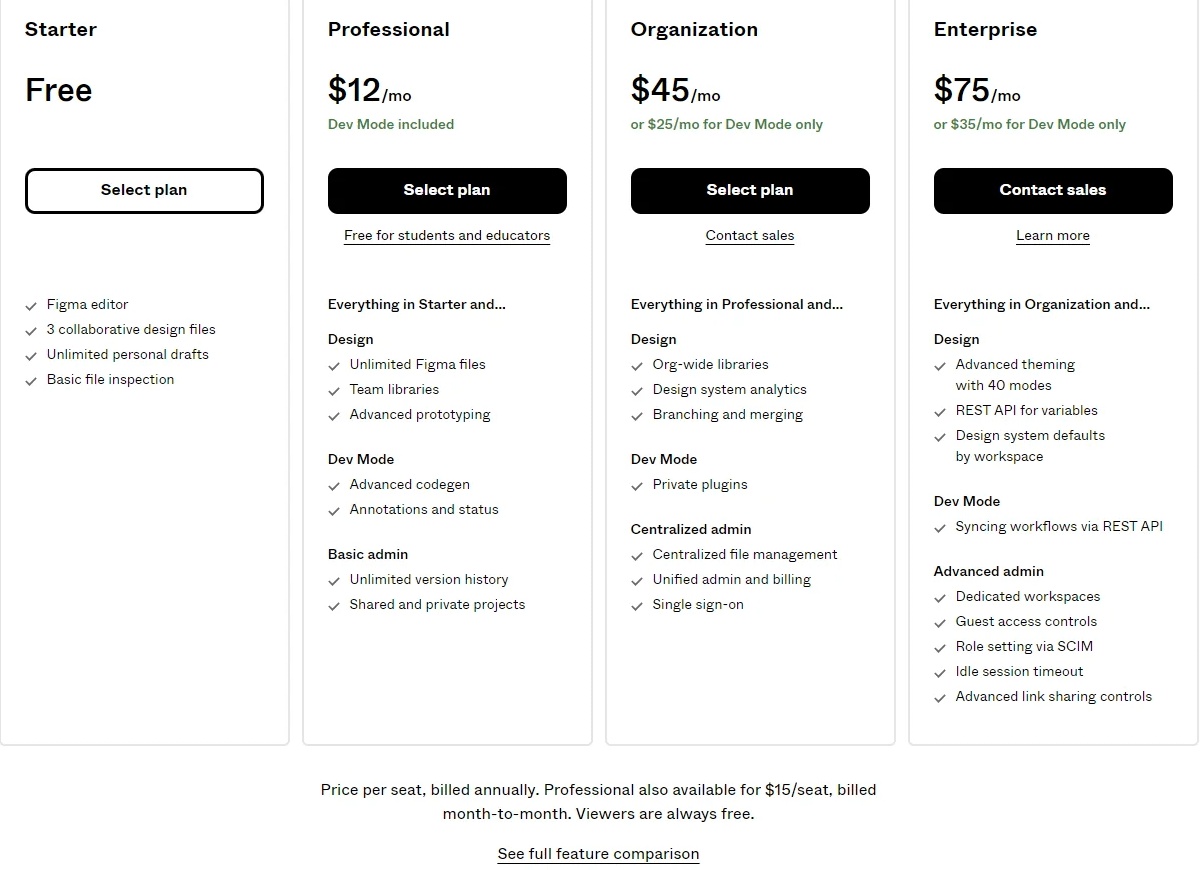The image size is (1200, 870).
Task: Open See full feature comparison link
Action: click(598, 854)
